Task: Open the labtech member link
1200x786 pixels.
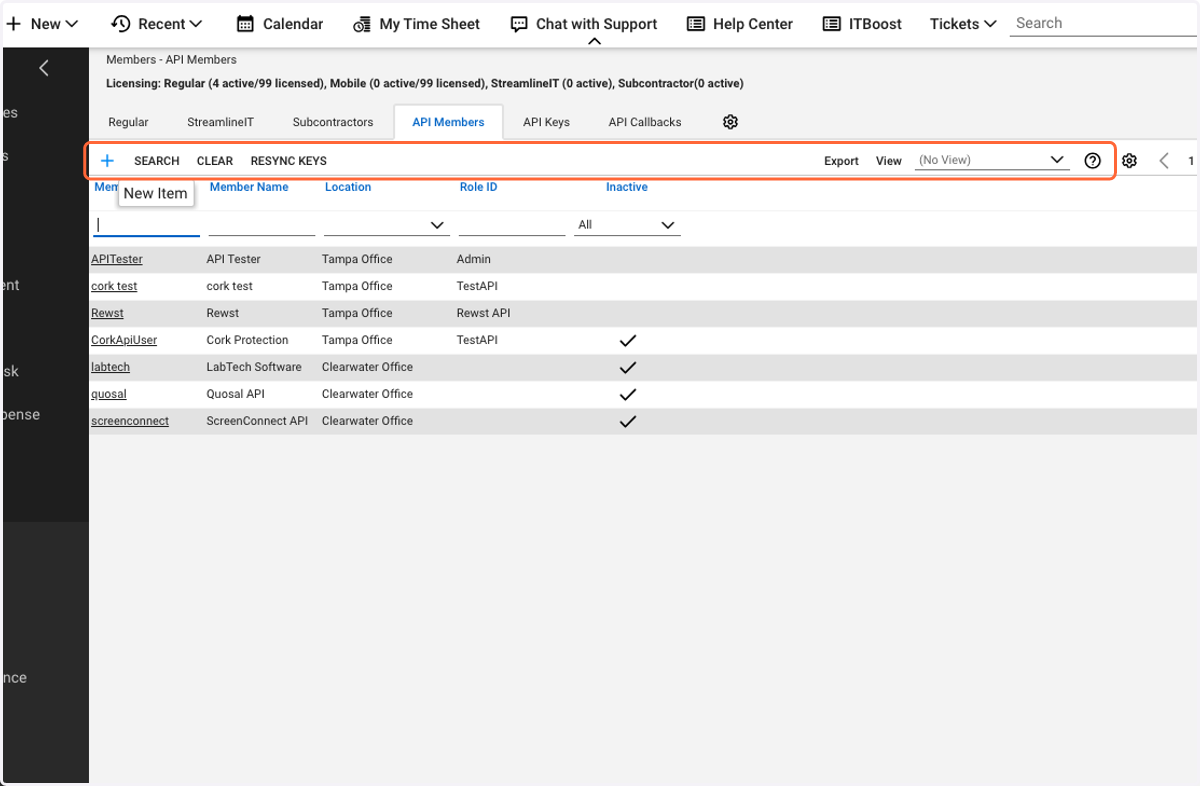Action: [110, 367]
